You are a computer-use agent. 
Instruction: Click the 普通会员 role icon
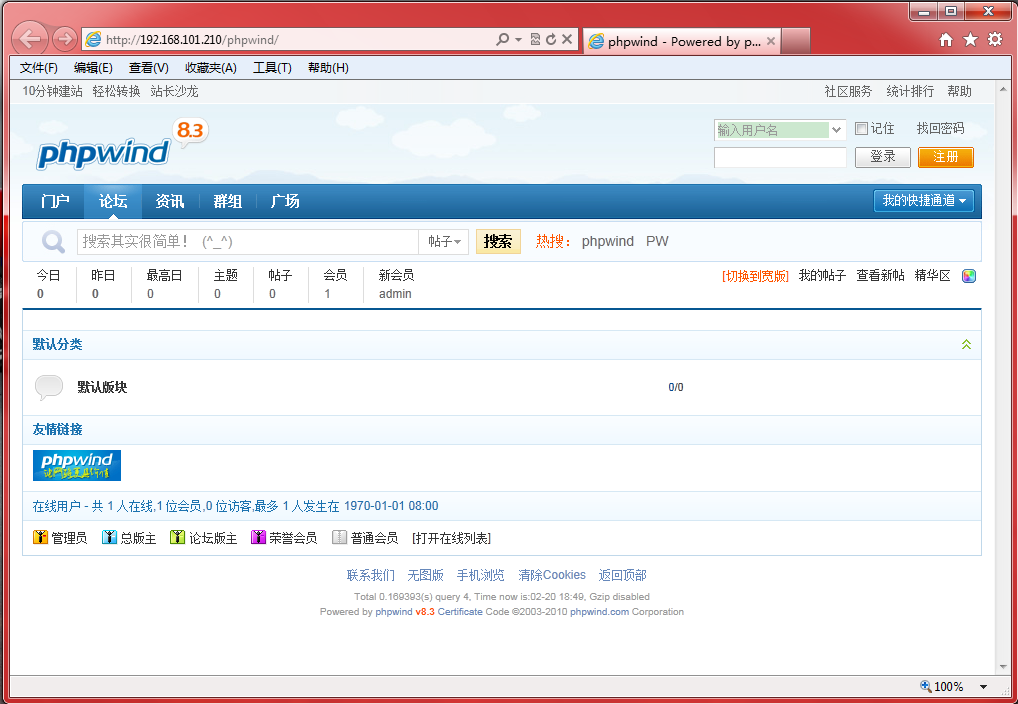pyautogui.click(x=340, y=537)
